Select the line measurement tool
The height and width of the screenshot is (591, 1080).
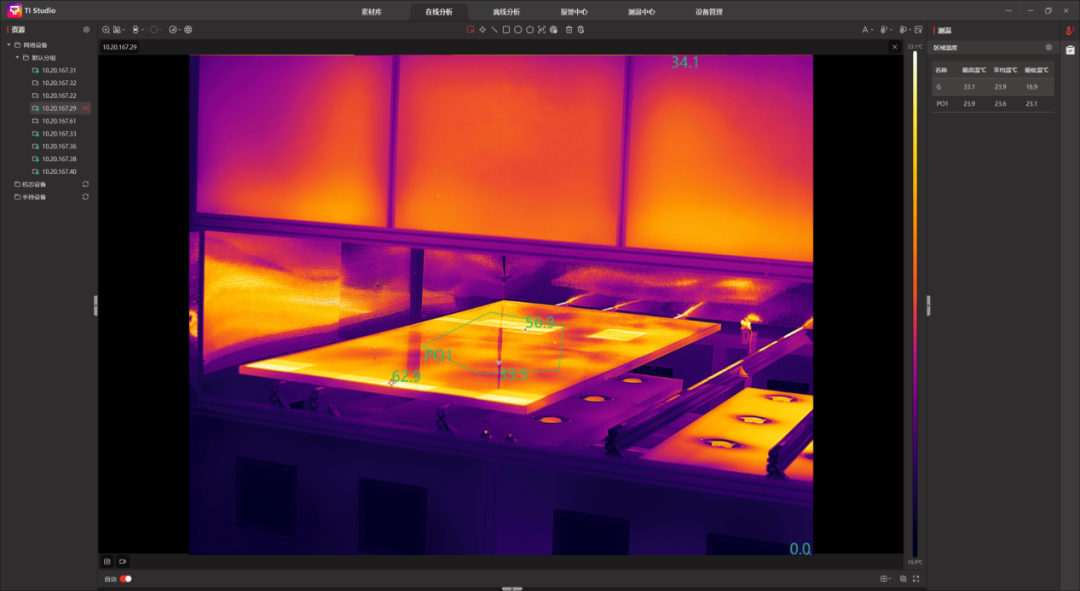click(494, 30)
